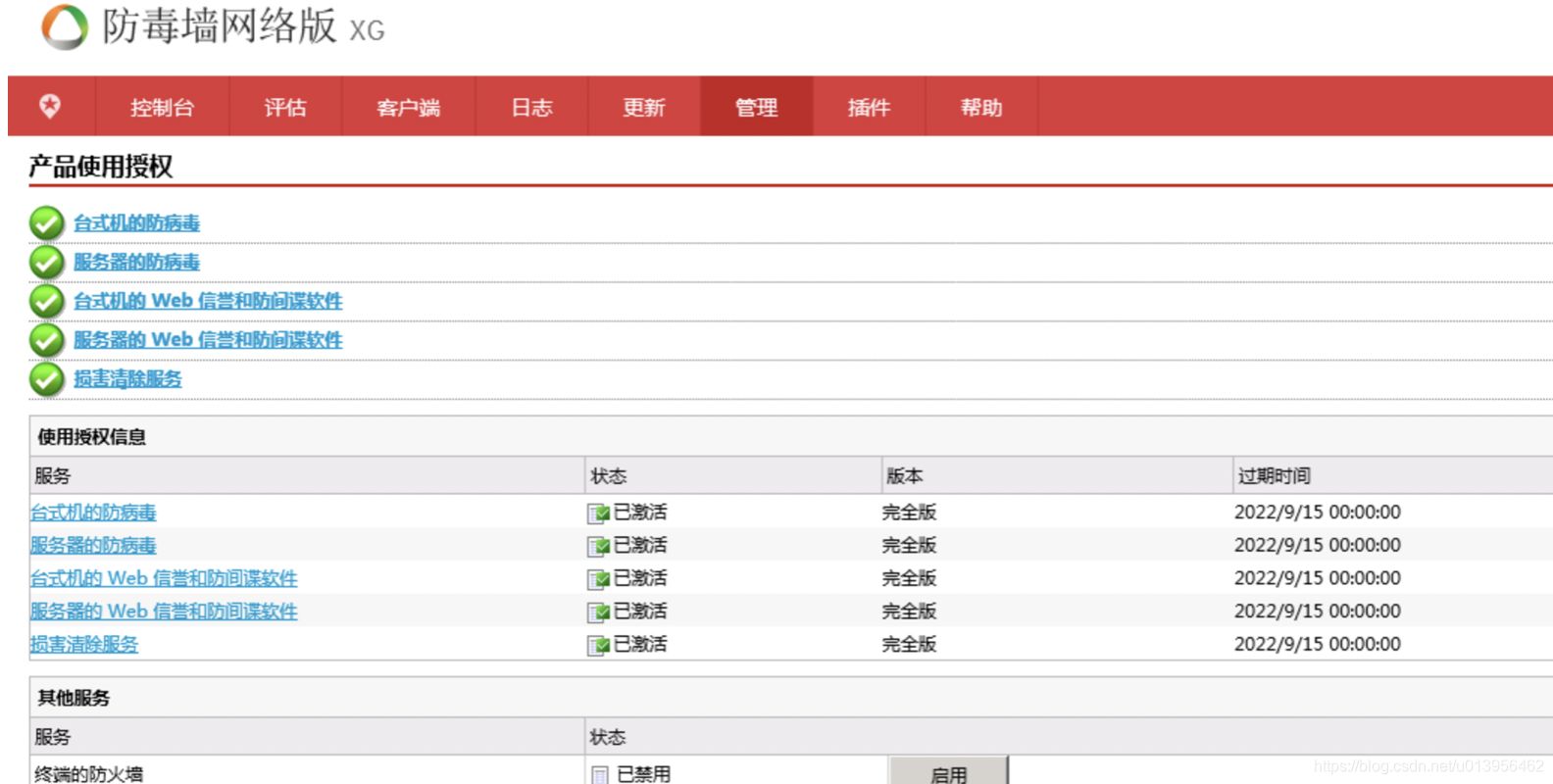Click the 已禁用 status text for 终端的防火墙

pyautogui.click(x=644, y=774)
